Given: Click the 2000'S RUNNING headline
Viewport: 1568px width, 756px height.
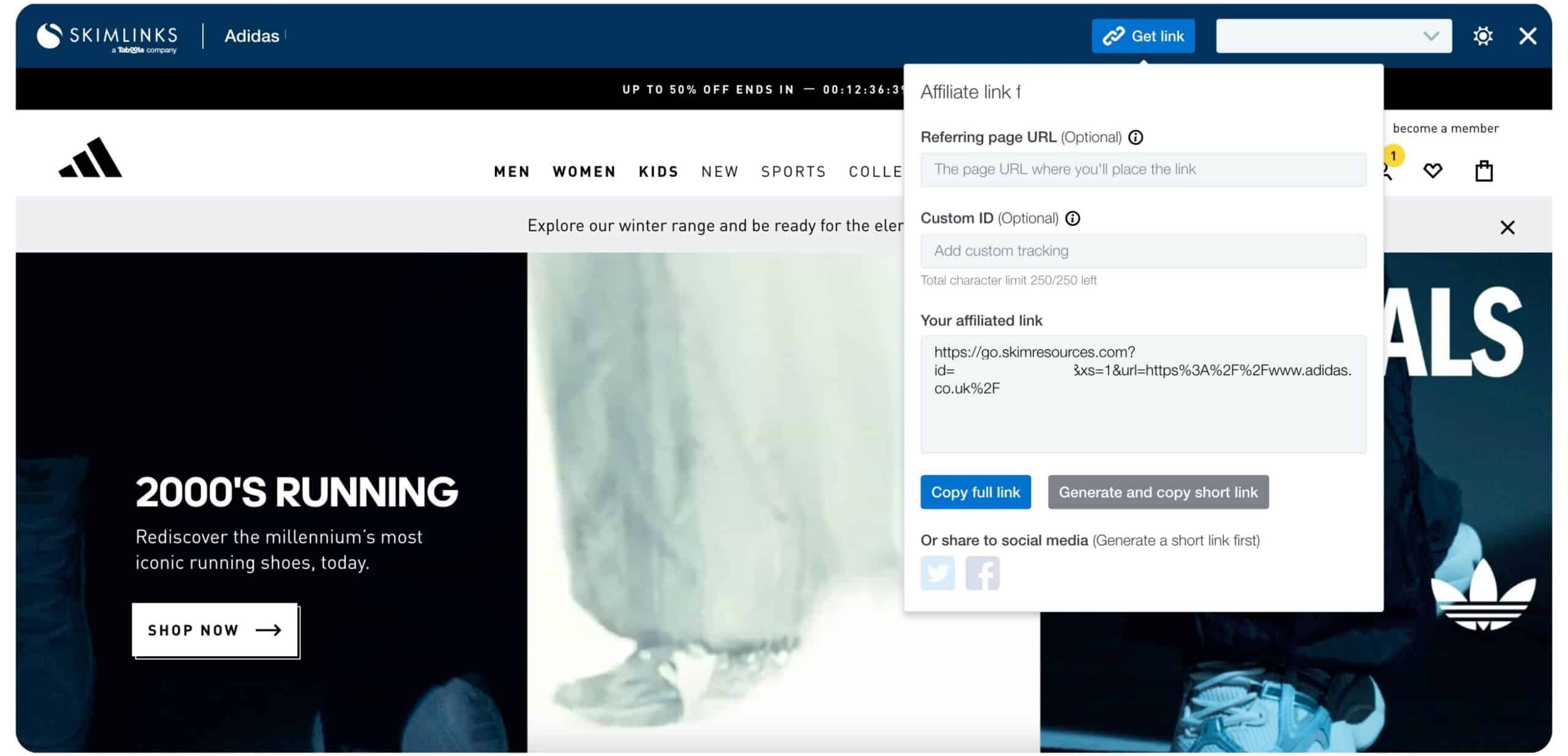Looking at the screenshot, I should tap(296, 492).
